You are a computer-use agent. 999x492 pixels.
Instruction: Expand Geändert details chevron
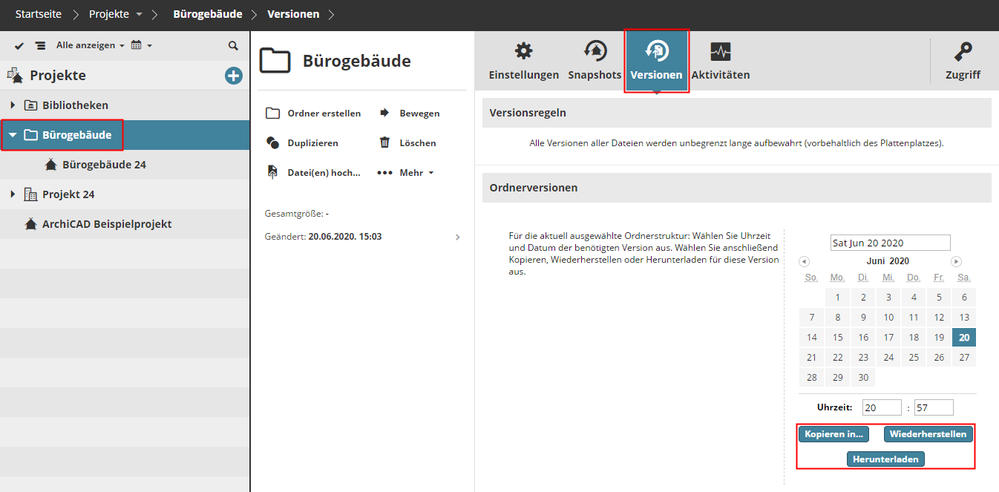(x=457, y=237)
